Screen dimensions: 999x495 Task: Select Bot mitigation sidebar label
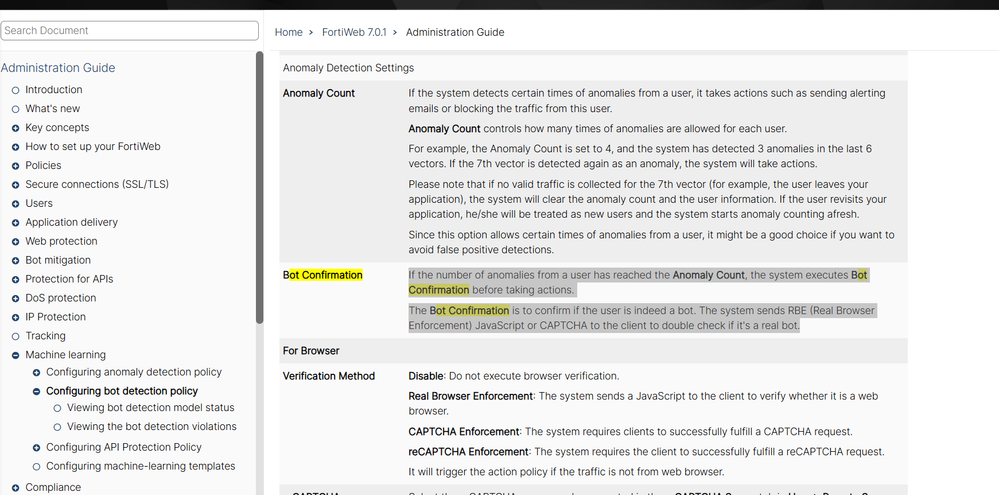[58, 260]
